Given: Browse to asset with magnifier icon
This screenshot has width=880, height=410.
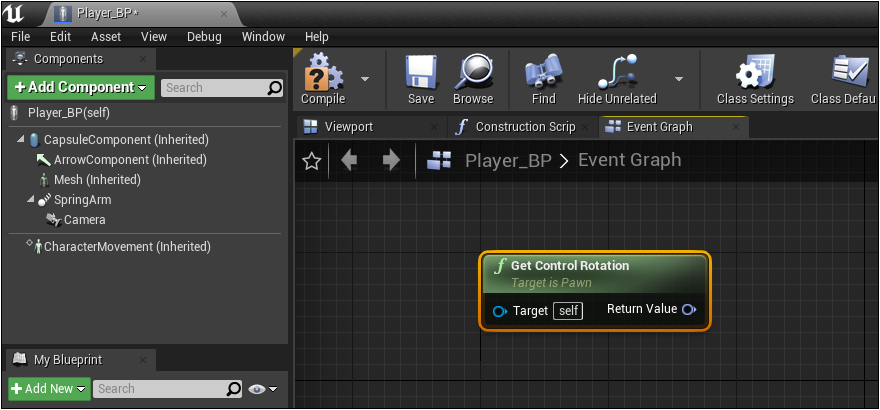Looking at the screenshot, I should click(x=473, y=80).
